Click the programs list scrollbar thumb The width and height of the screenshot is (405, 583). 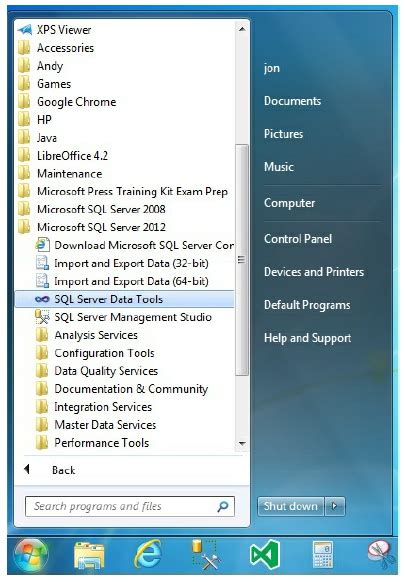[x=242, y=260]
